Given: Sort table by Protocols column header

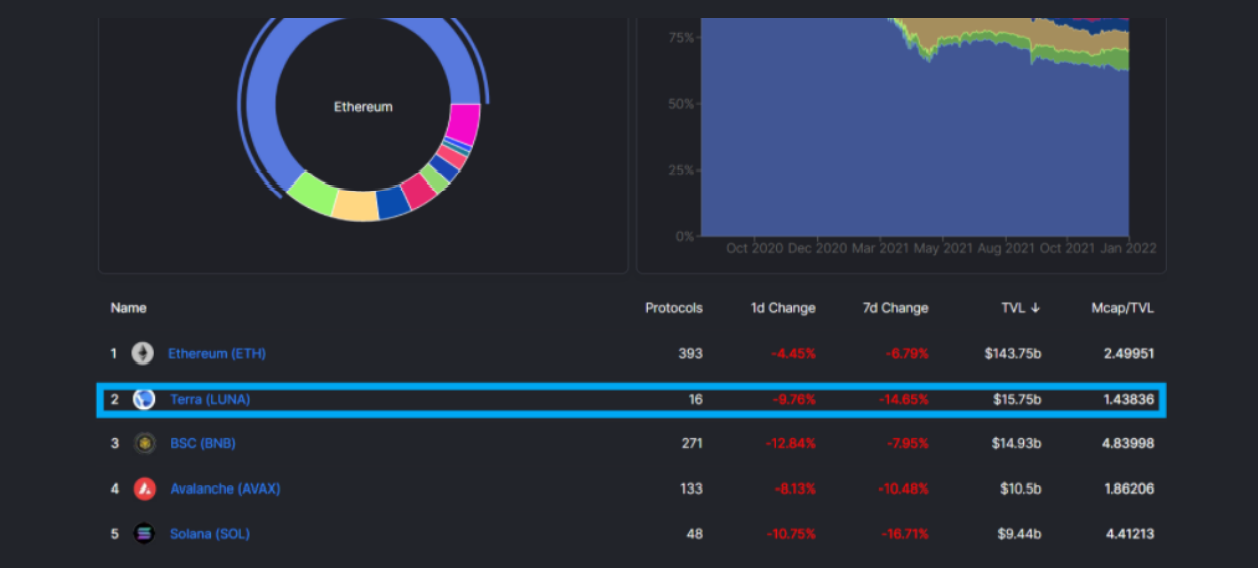Looking at the screenshot, I should tap(674, 308).
